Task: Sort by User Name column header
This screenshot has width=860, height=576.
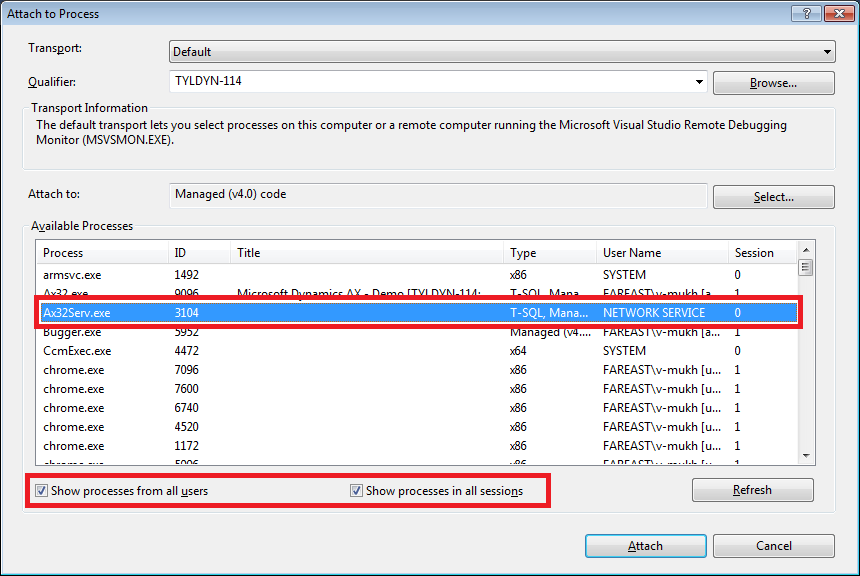Action: (661, 253)
